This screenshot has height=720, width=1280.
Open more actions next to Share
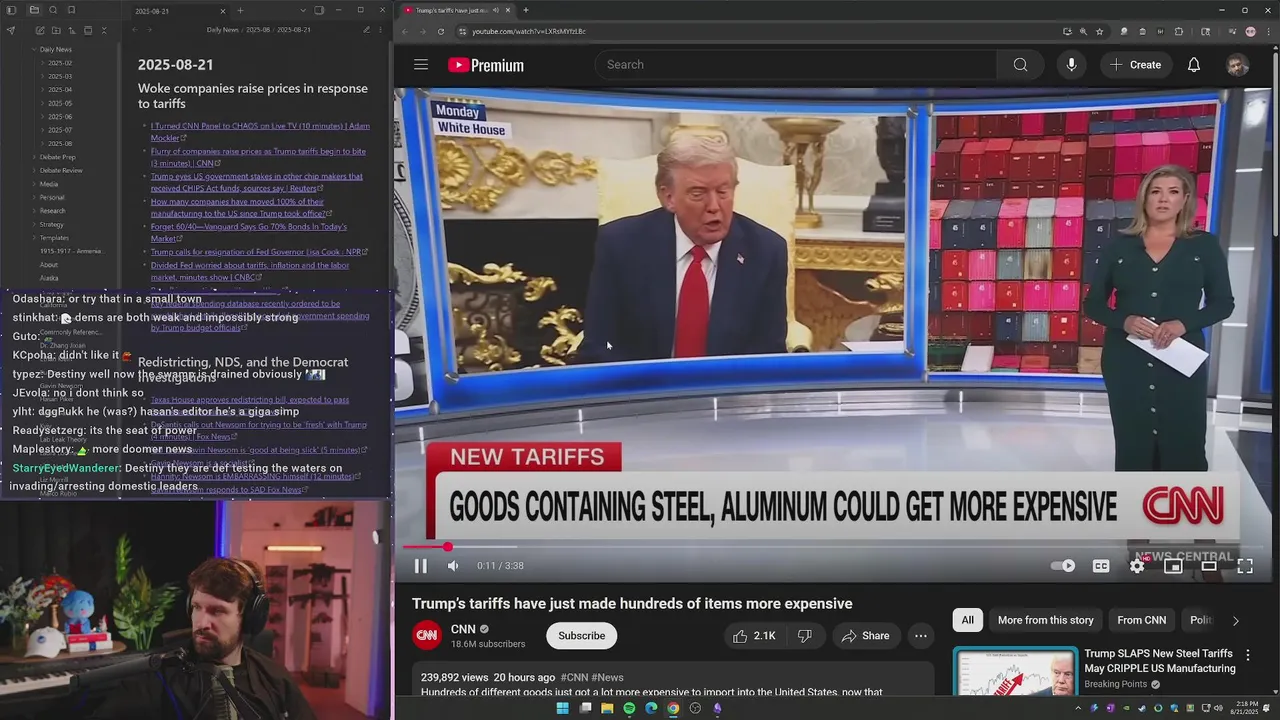pyautogui.click(x=921, y=636)
